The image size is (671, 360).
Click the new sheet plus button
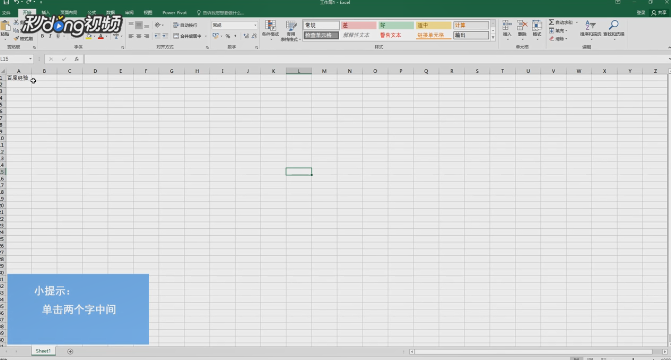coord(70,351)
